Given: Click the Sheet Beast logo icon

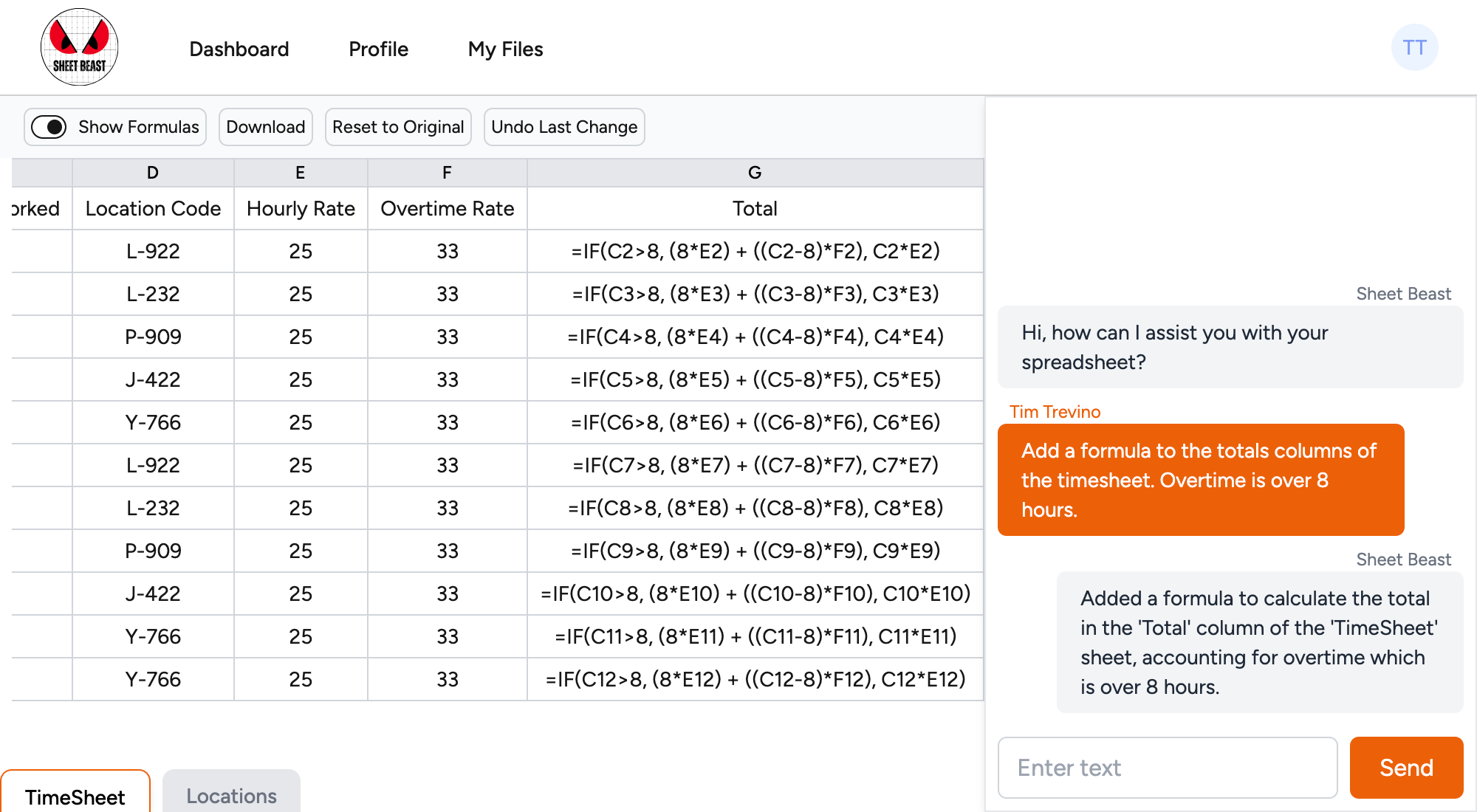Looking at the screenshot, I should point(80,47).
